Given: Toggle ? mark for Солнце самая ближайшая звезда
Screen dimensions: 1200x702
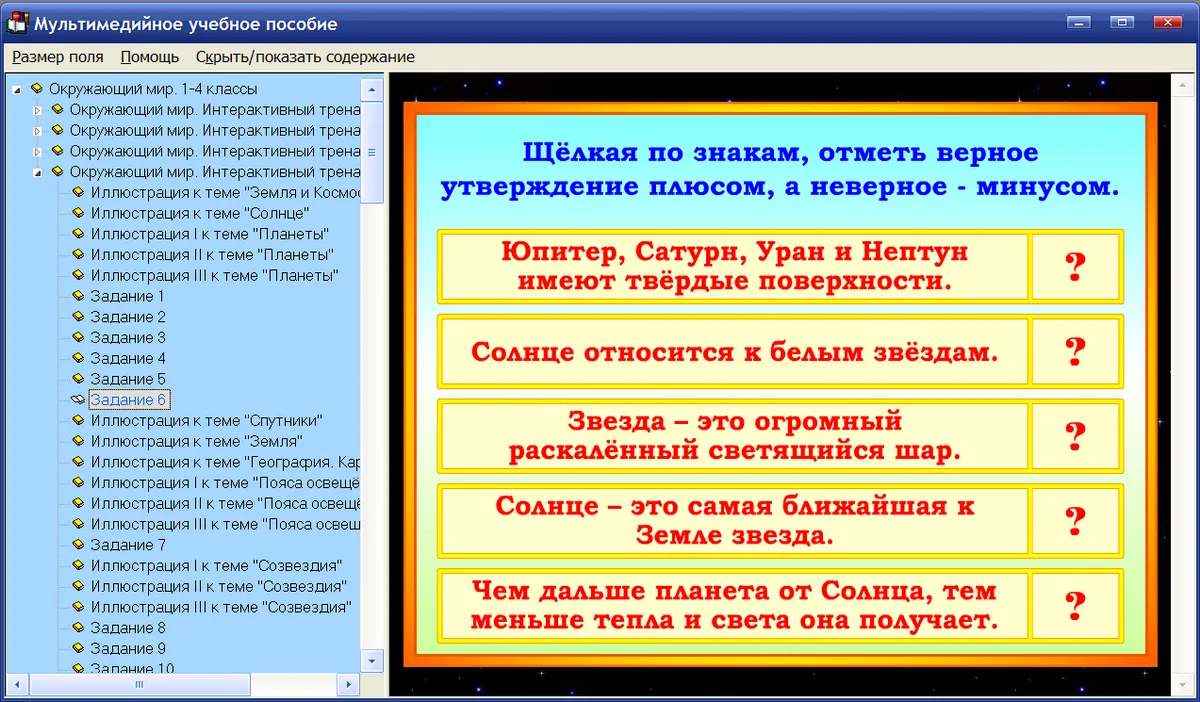Looking at the screenshot, I should [x=1076, y=521].
